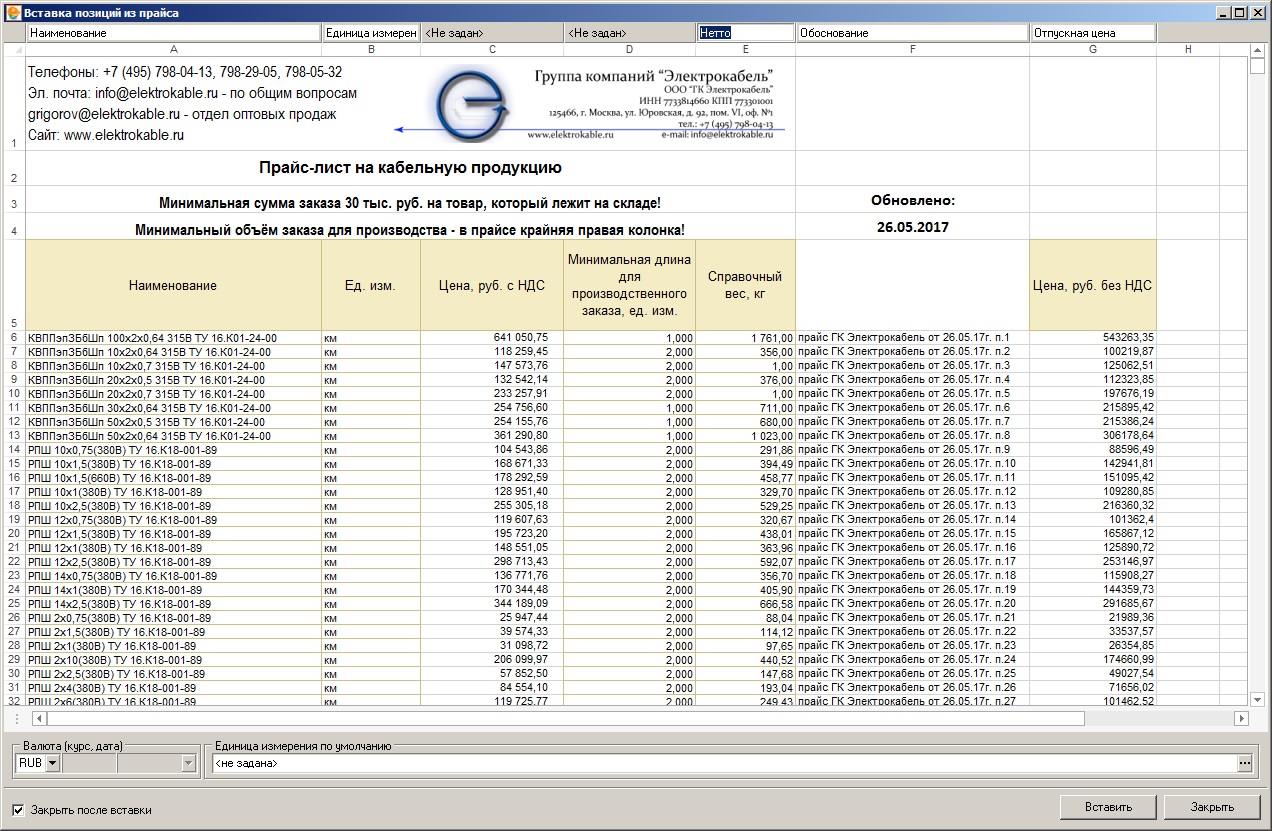
Task: Click the horizontal scrollbar left arrow
Action: pos(39,719)
